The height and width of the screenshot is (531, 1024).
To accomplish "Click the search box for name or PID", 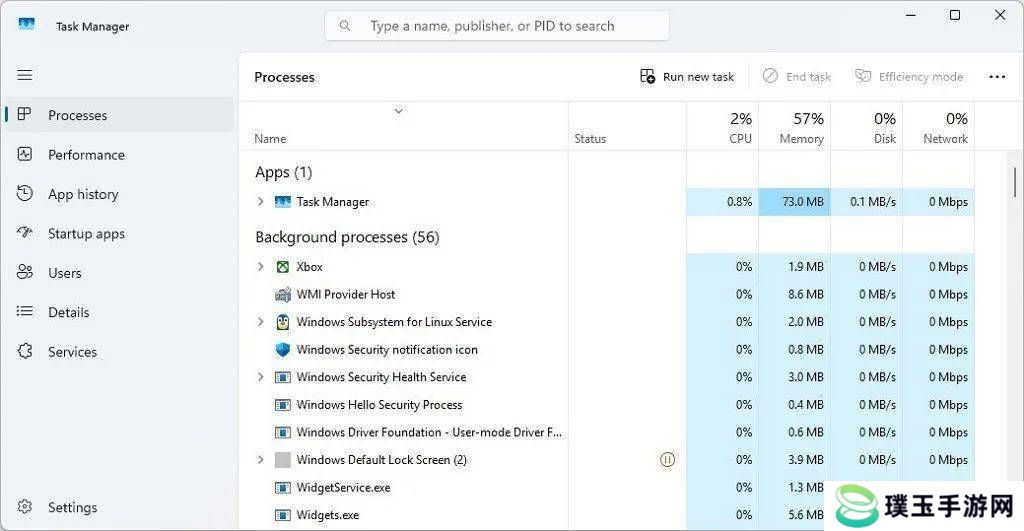I will [497, 26].
